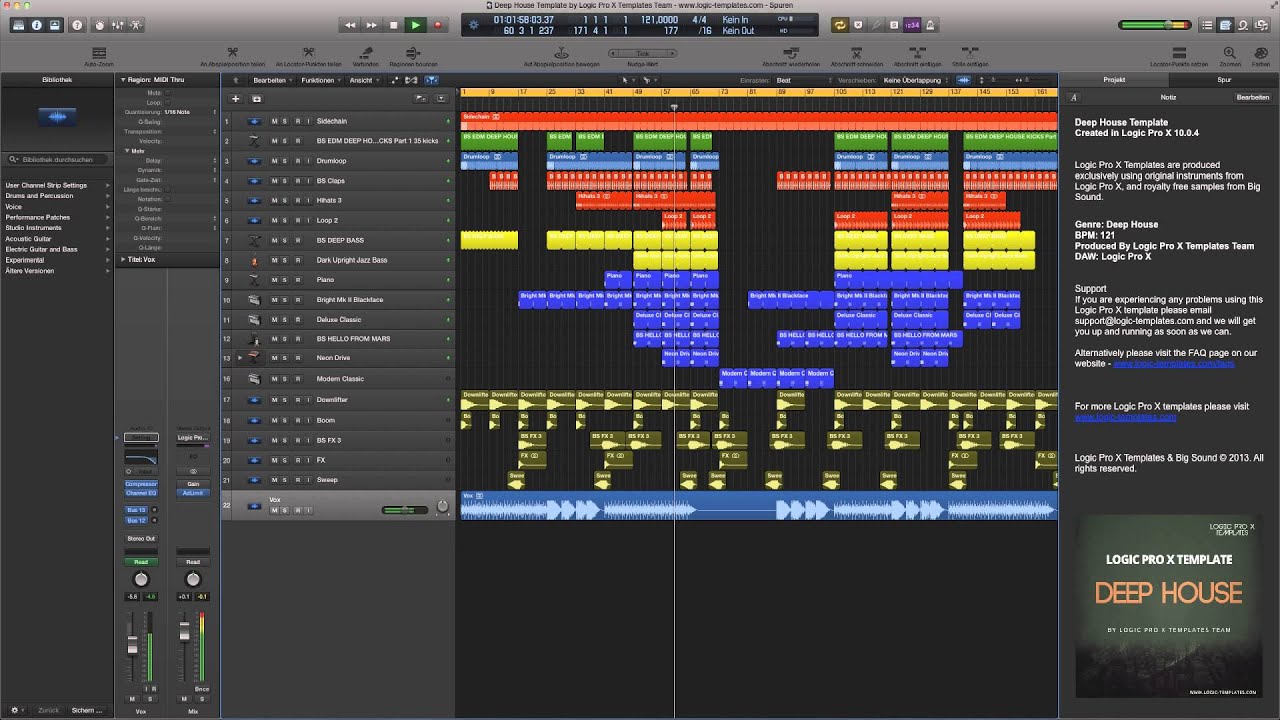
Task: Mute the BS DEEP BASS track
Action: [274, 240]
